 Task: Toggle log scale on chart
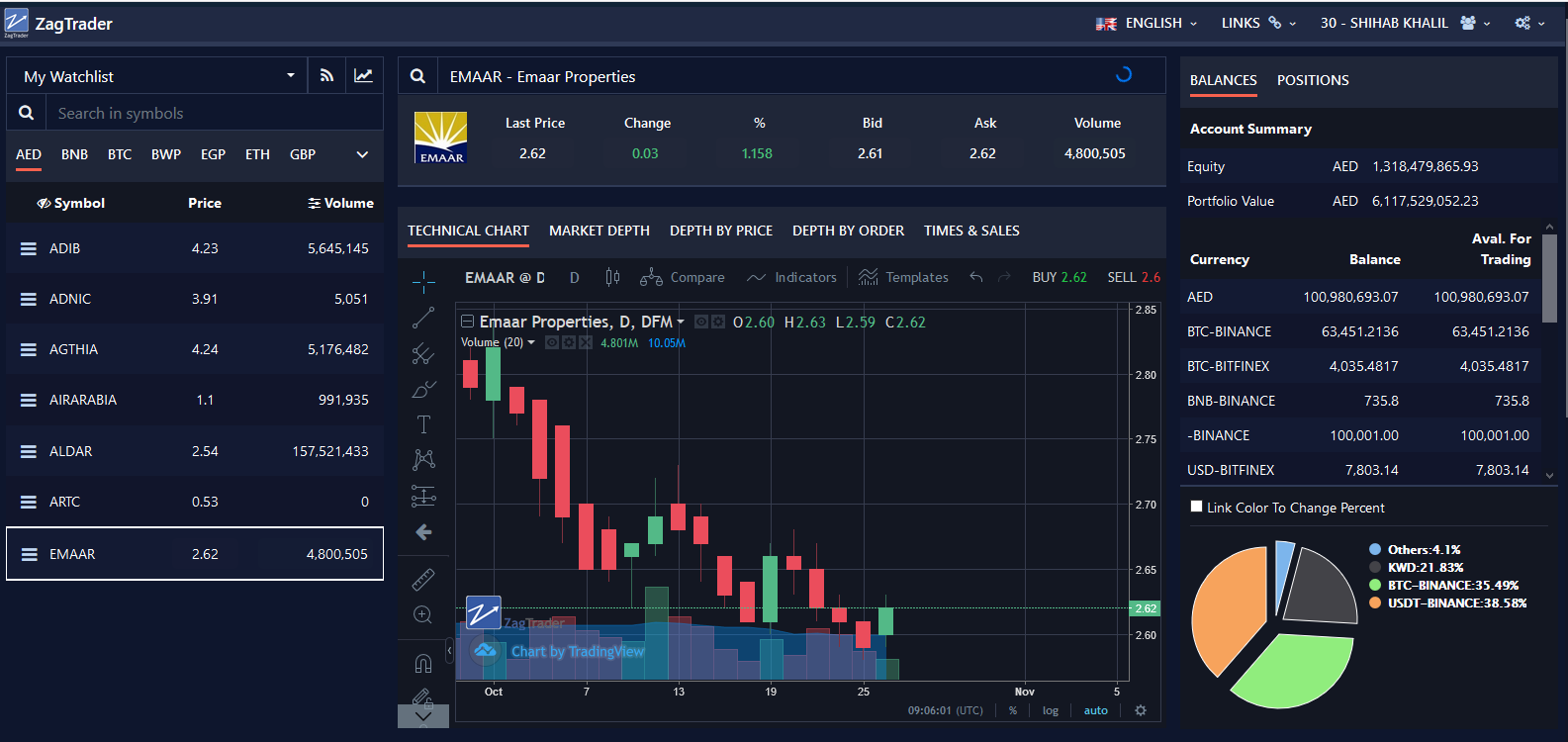[1051, 710]
